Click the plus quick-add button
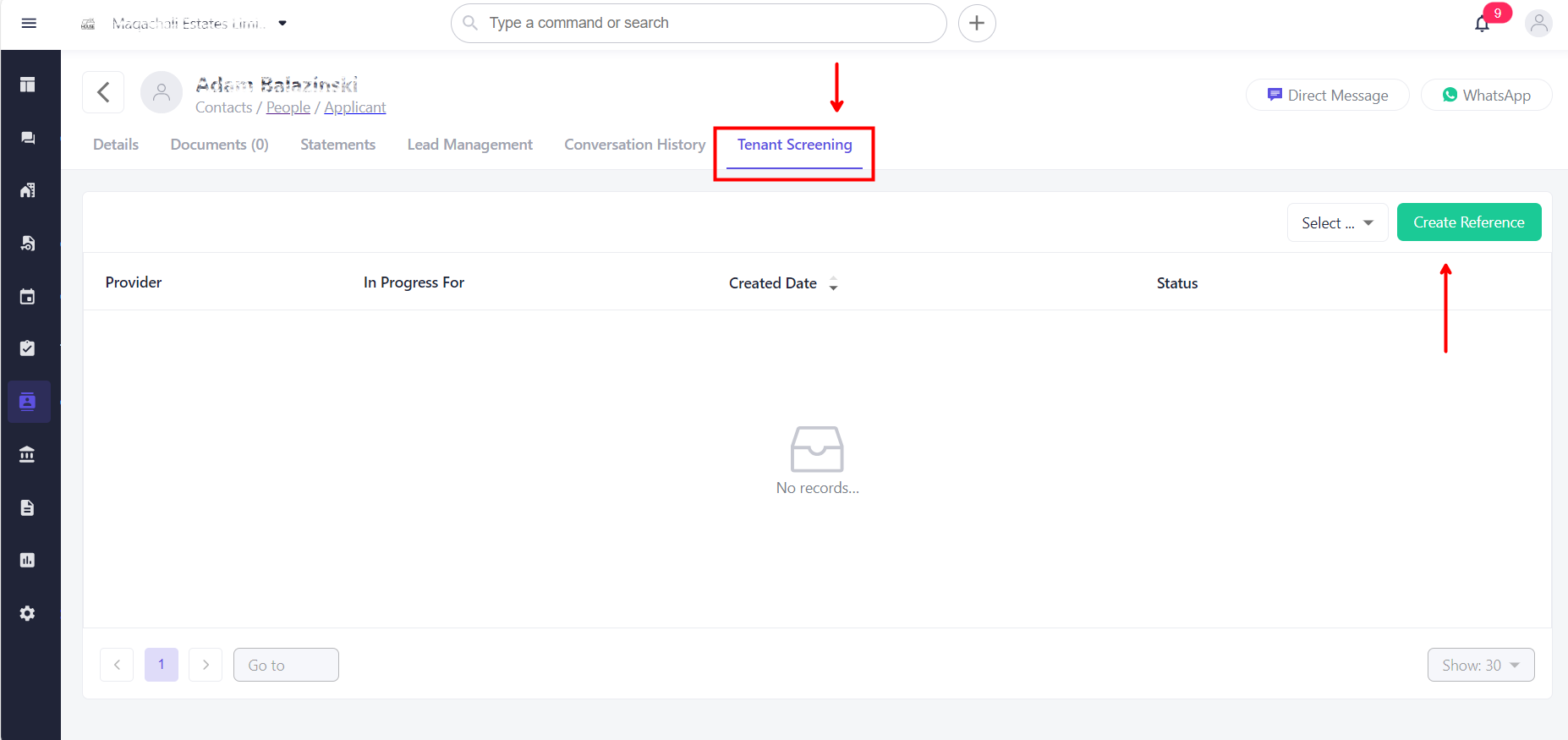Image resolution: width=1568 pixels, height=740 pixels. [x=977, y=24]
